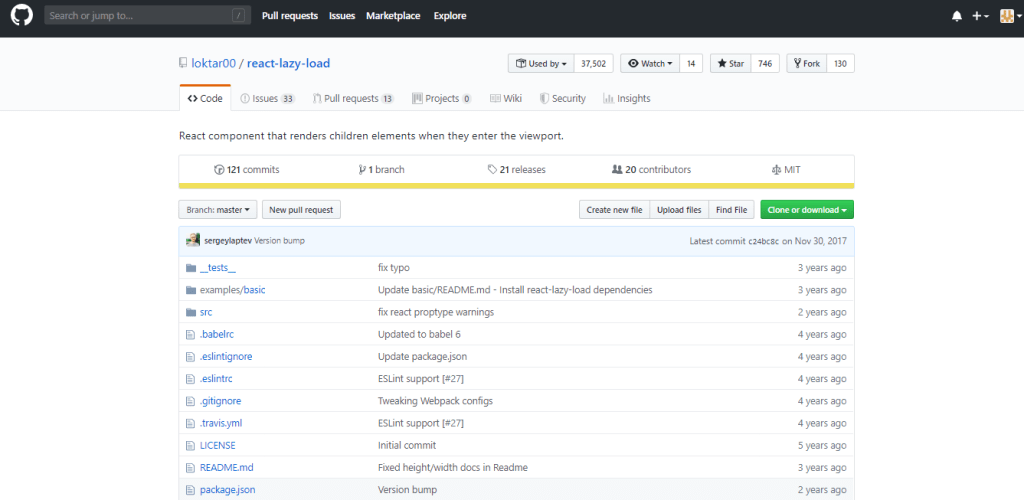
Task: Open the Version bump latest commit message
Action: tap(280, 241)
